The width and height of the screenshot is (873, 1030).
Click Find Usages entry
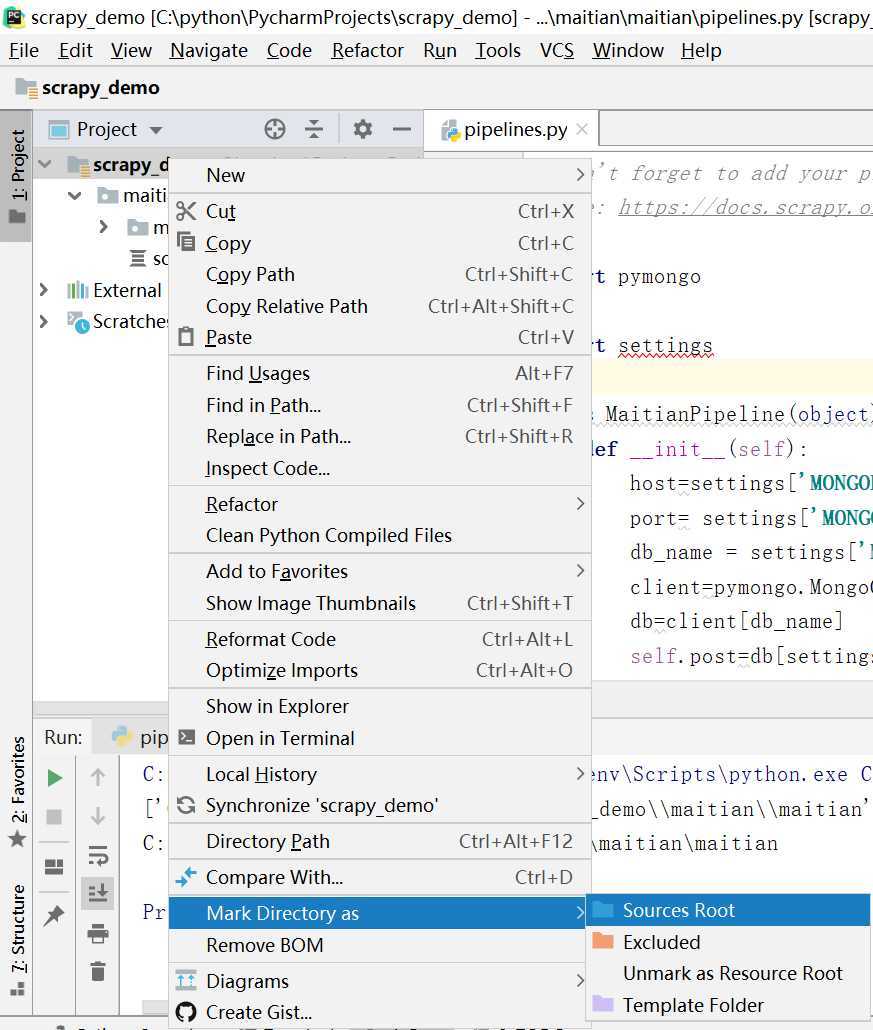tap(380, 373)
